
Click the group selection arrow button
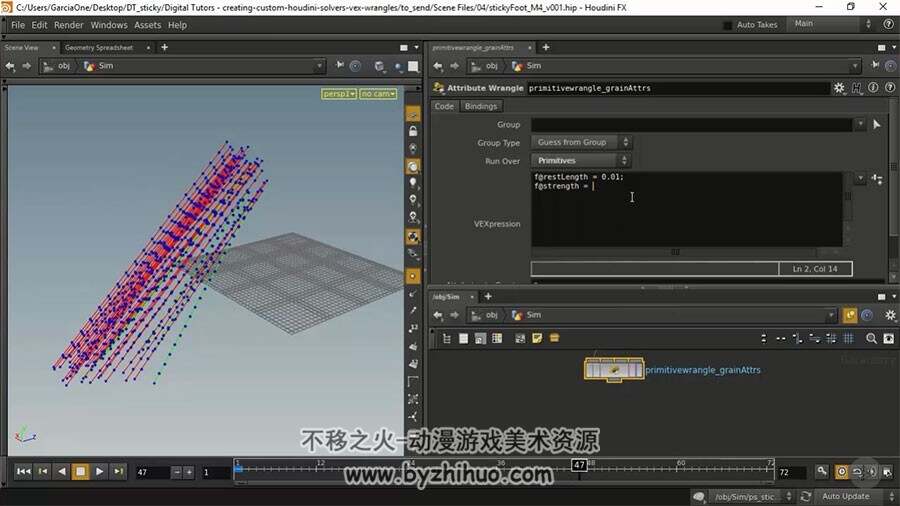[876, 124]
